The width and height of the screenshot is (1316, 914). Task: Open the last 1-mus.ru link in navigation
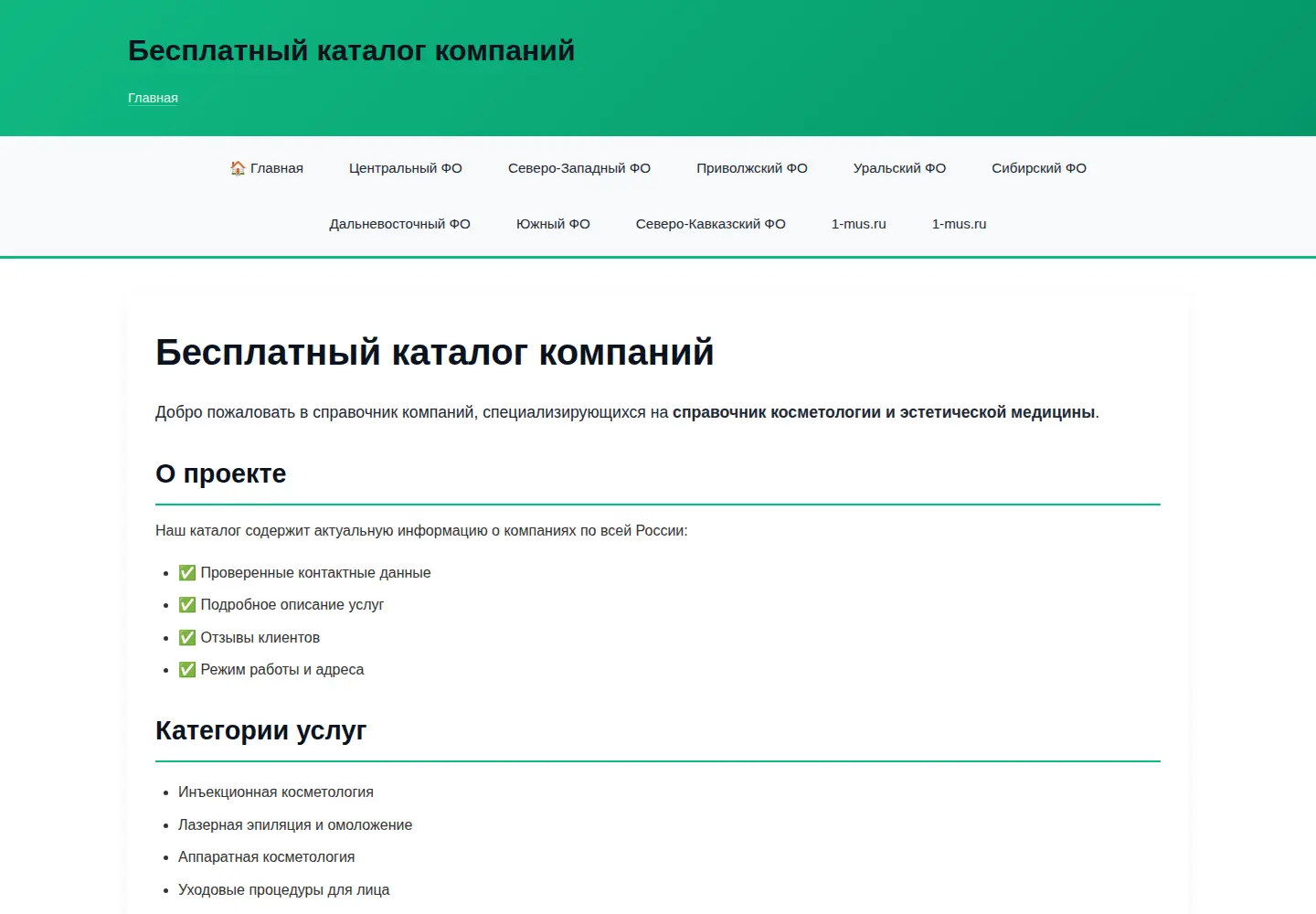960,224
